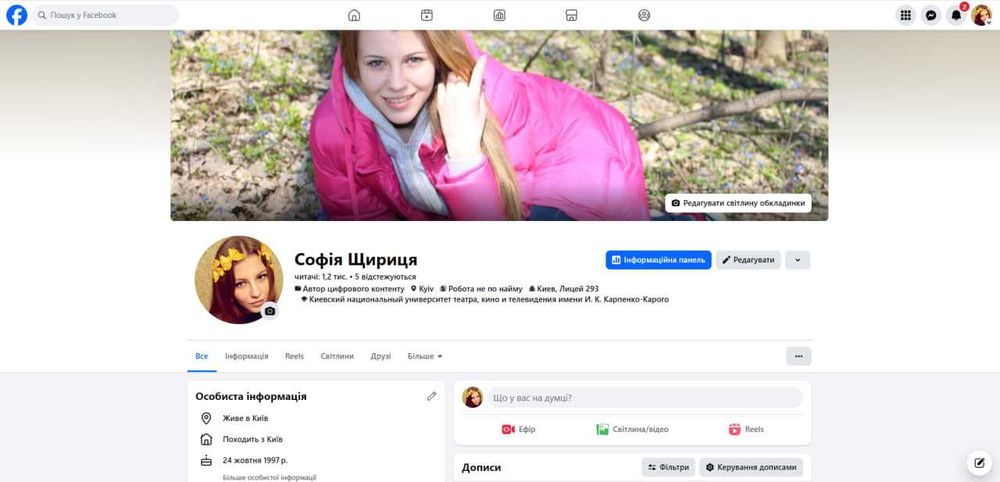Image resolution: width=1000 pixels, height=482 pixels.
Task: Open the Groups icon in top bar
Action: pos(644,15)
